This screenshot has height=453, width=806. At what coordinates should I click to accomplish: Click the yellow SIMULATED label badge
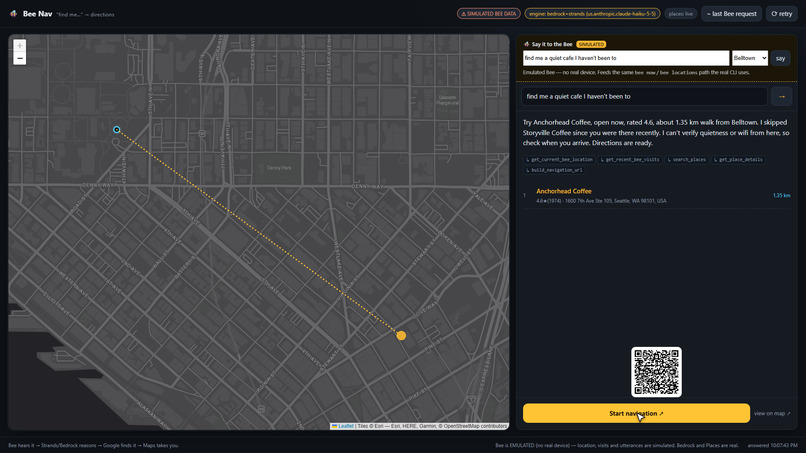point(591,44)
